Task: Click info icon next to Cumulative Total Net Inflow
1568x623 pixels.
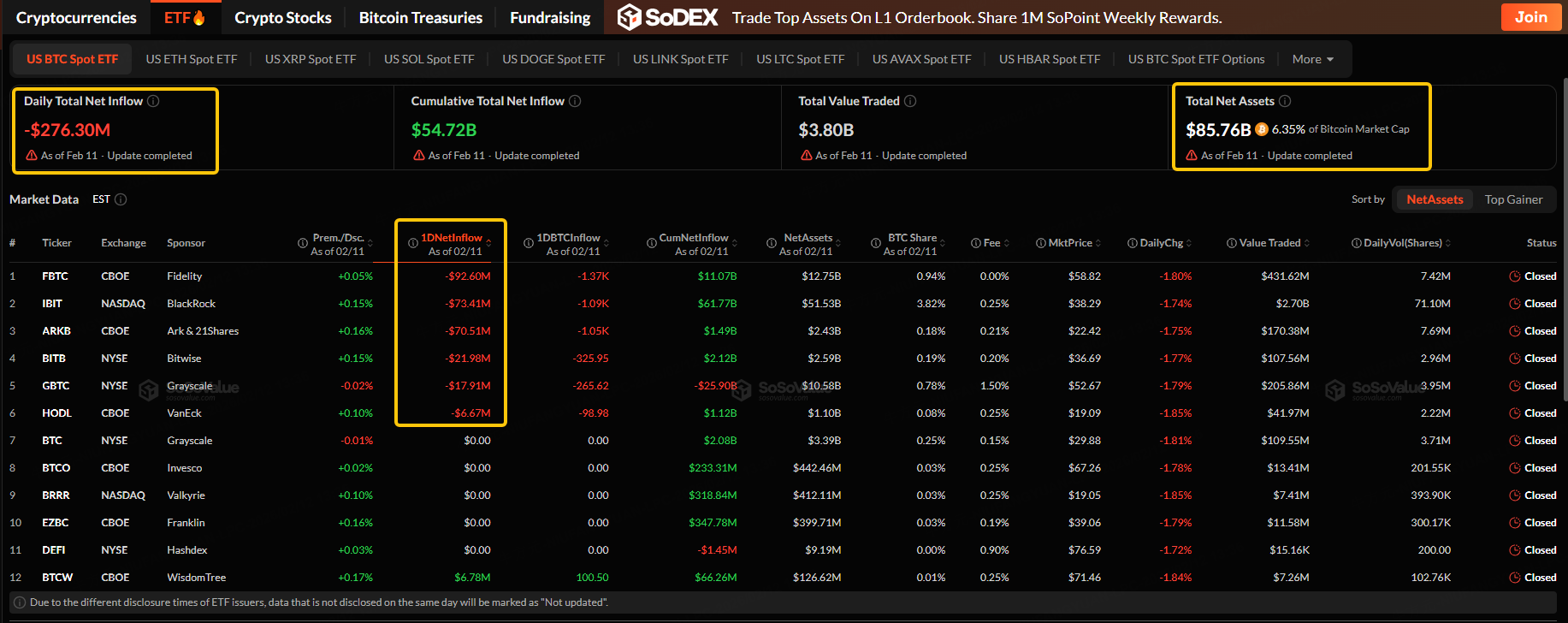Action: pos(575,101)
